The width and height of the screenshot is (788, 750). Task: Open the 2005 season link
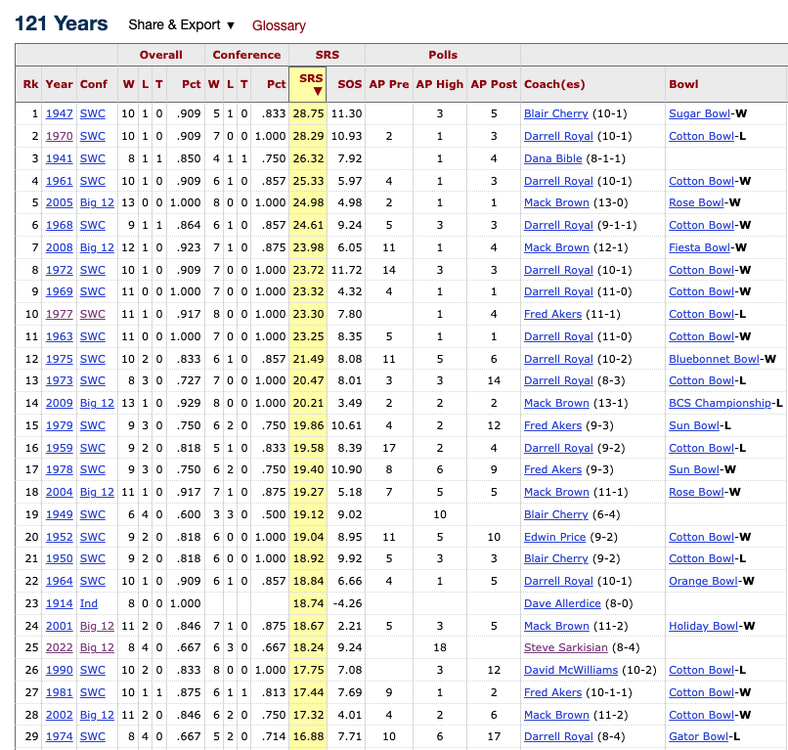click(x=59, y=203)
